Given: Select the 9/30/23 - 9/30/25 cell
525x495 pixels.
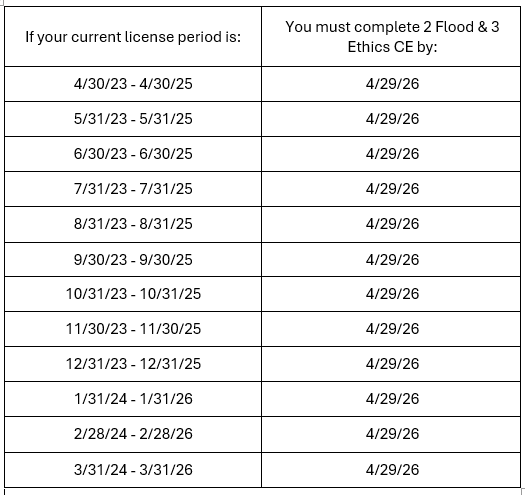Looking at the screenshot, I should (133, 260).
